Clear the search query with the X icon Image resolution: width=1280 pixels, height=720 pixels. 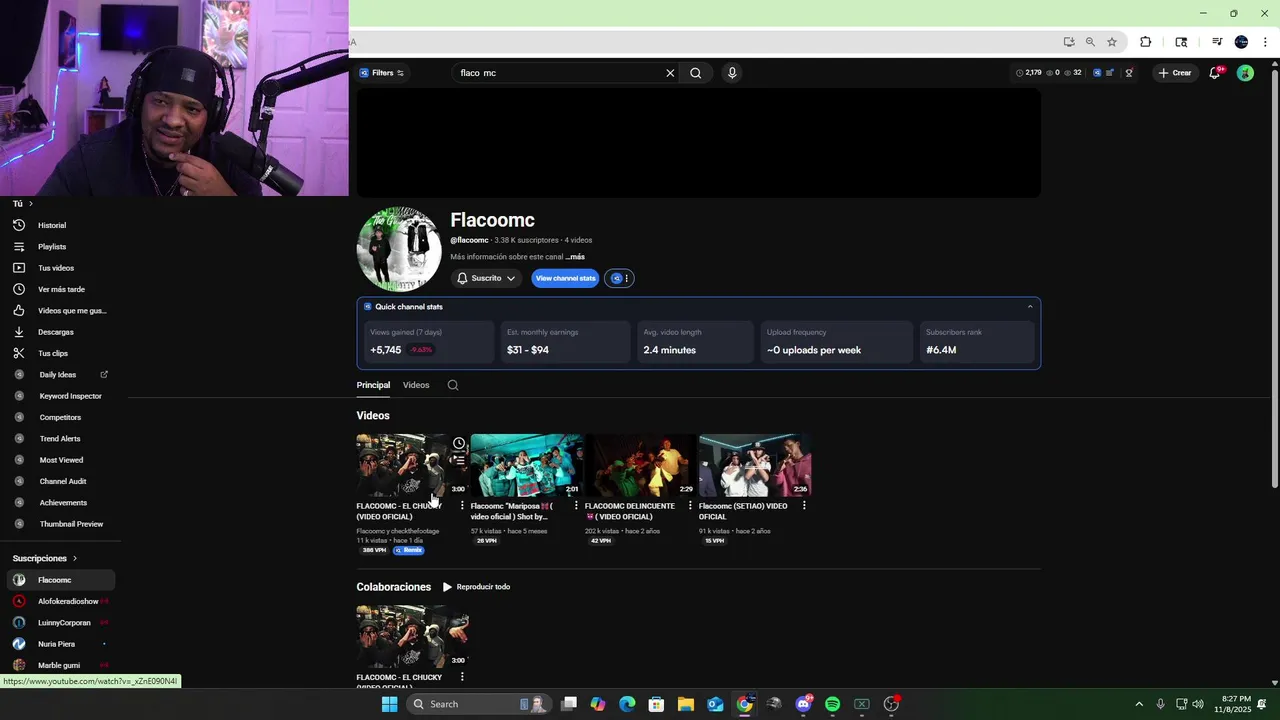[x=670, y=73]
